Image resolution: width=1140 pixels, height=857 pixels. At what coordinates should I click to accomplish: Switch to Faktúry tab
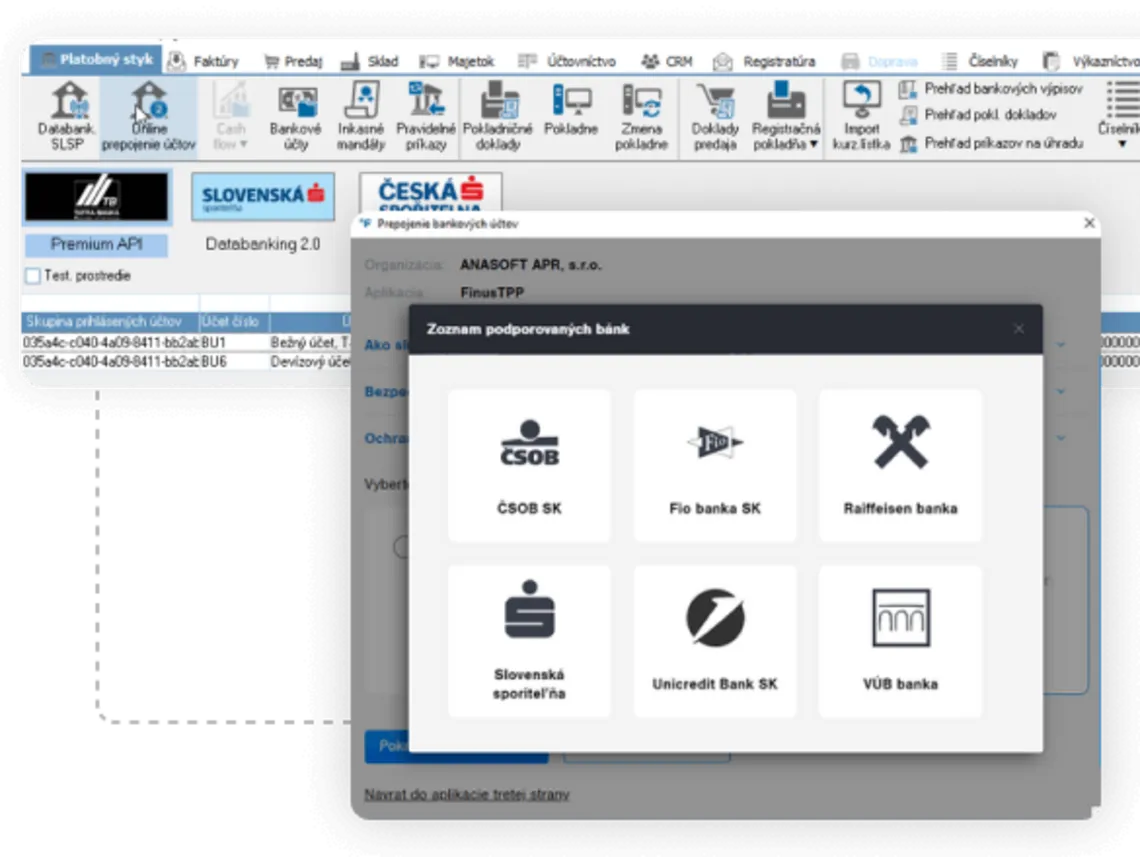click(203, 62)
